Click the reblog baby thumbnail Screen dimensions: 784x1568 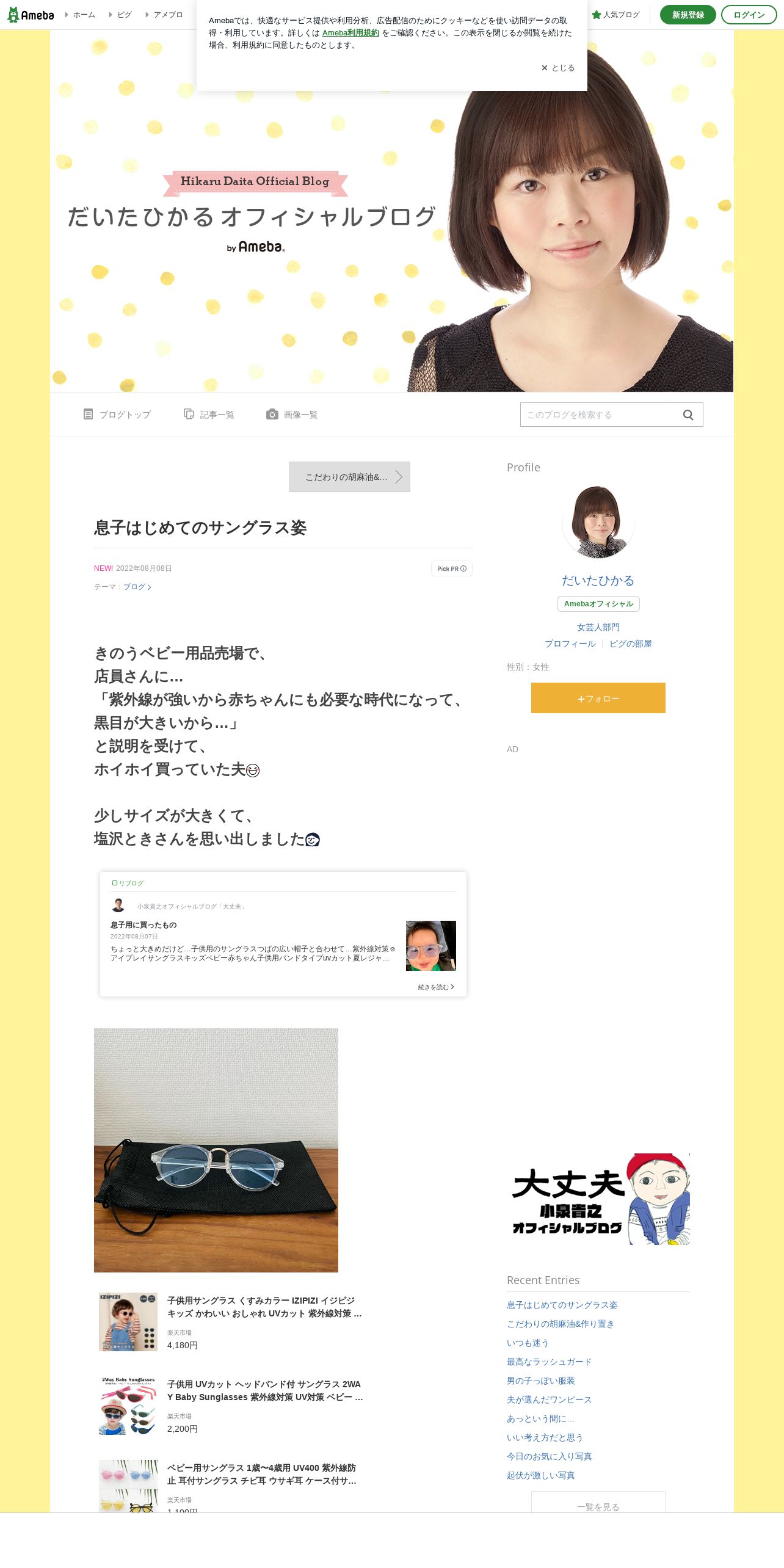pos(431,946)
